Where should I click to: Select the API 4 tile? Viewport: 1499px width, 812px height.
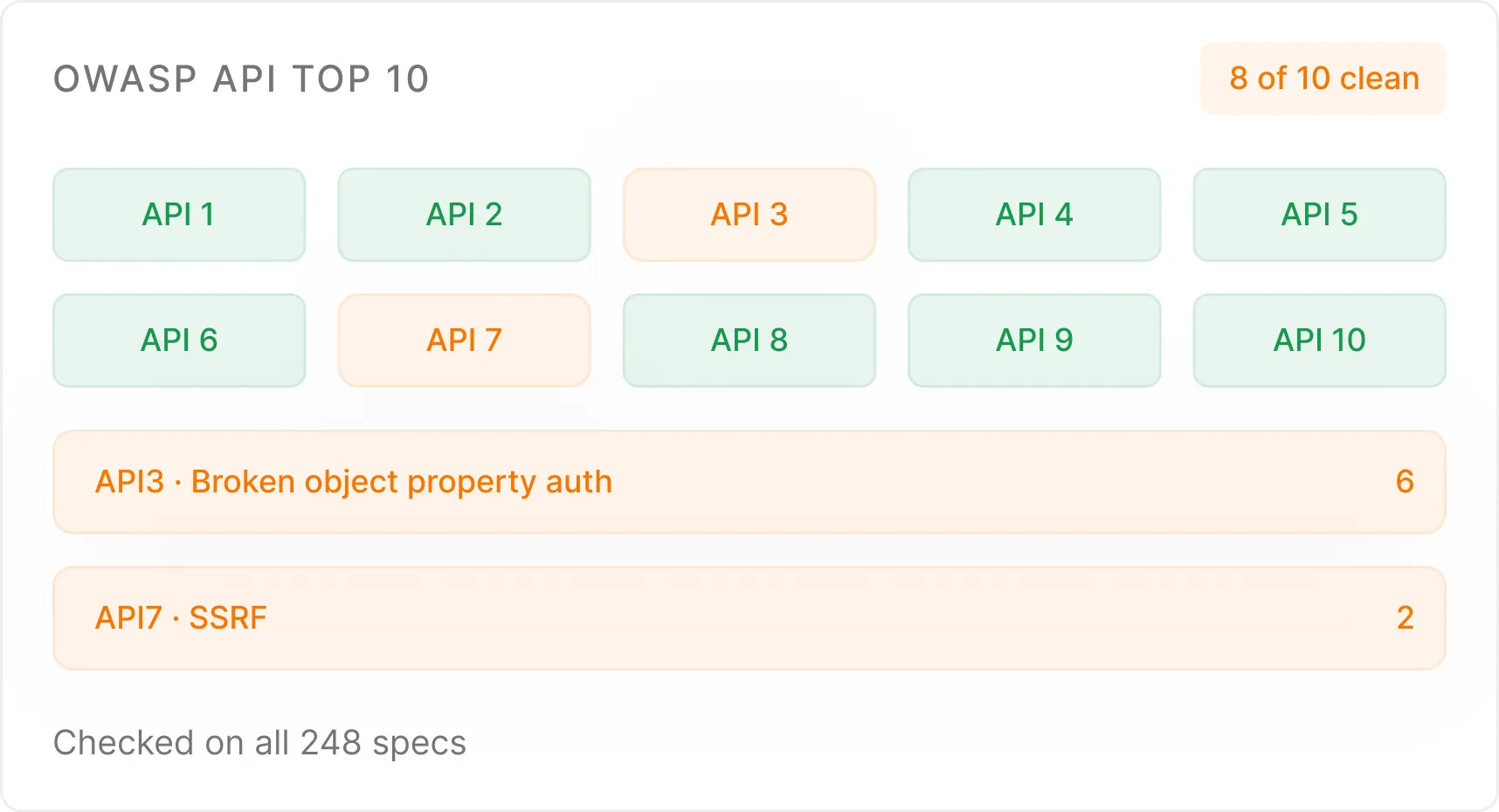(x=1034, y=215)
